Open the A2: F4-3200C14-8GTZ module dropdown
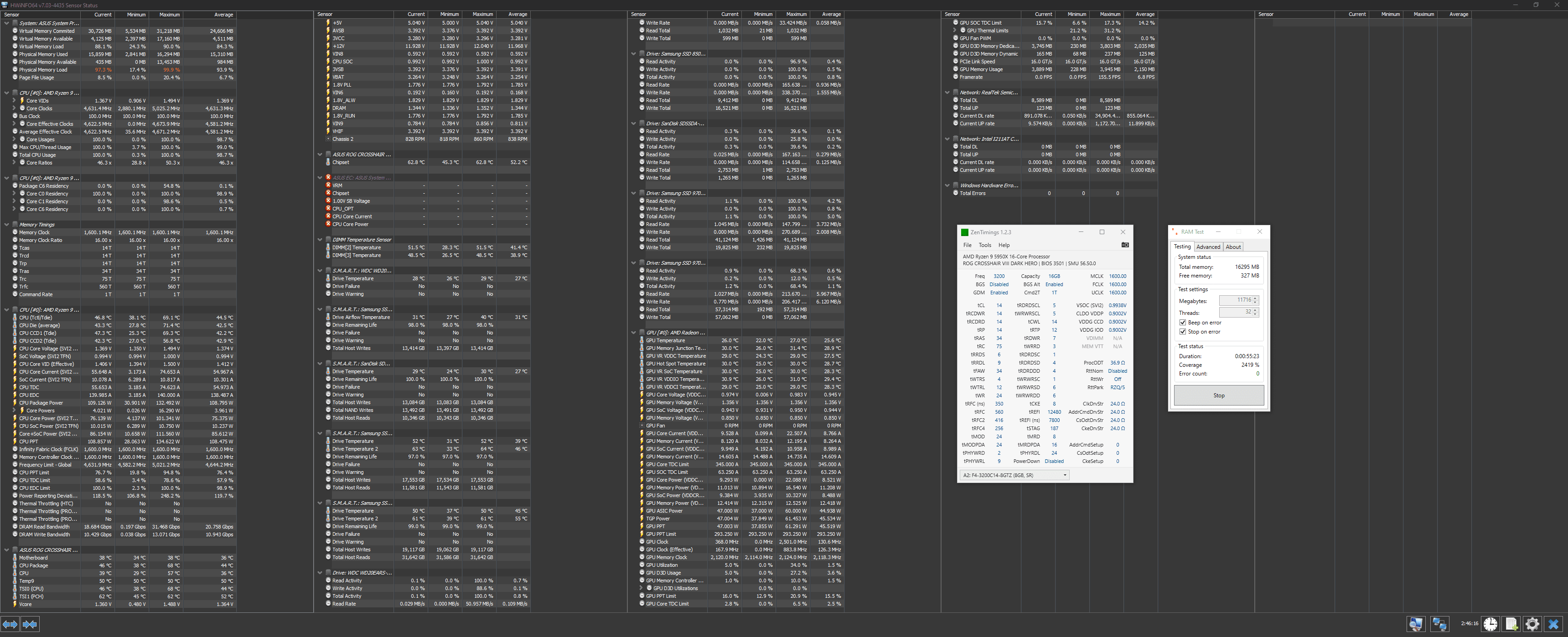The width and height of the screenshot is (1568, 637). pos(1014,475)
